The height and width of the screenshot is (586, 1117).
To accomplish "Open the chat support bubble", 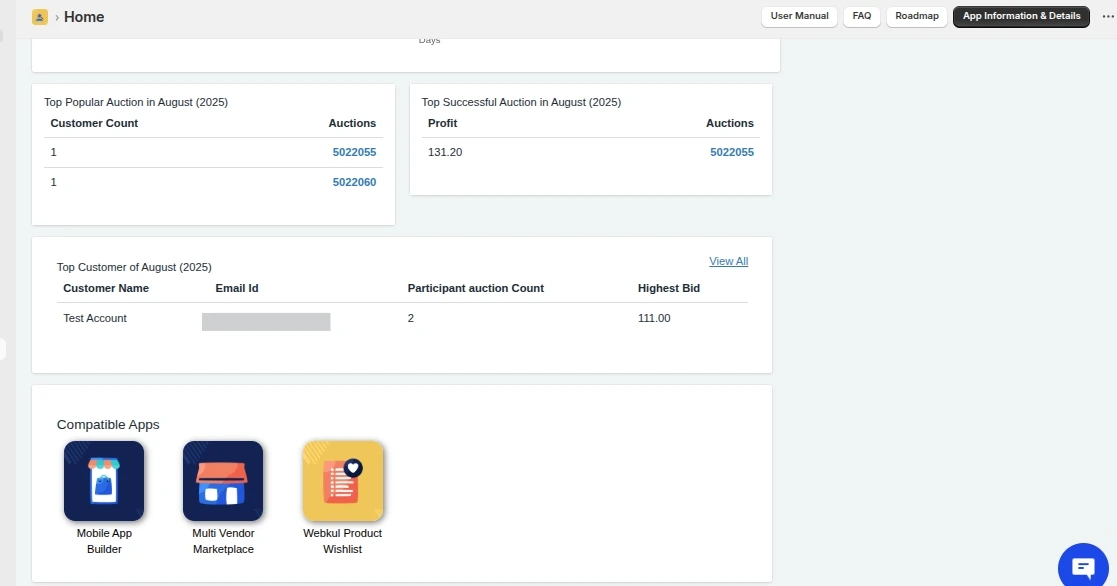I will (1083, 565).
